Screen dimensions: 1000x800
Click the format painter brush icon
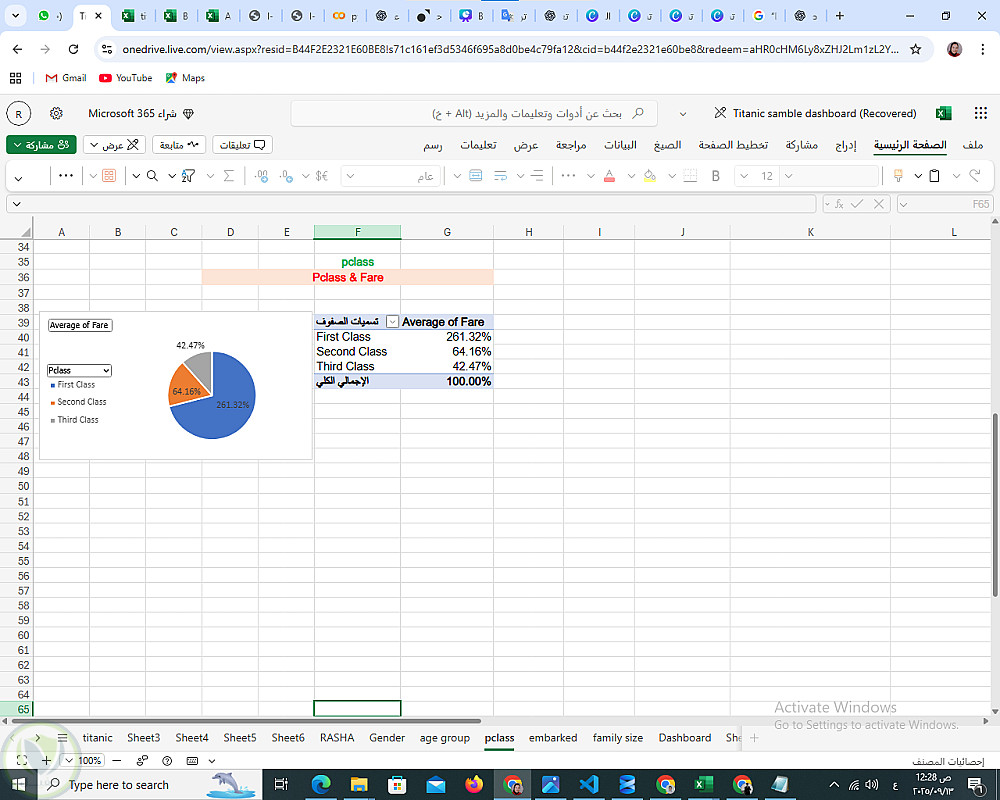[x=898, y=176]
